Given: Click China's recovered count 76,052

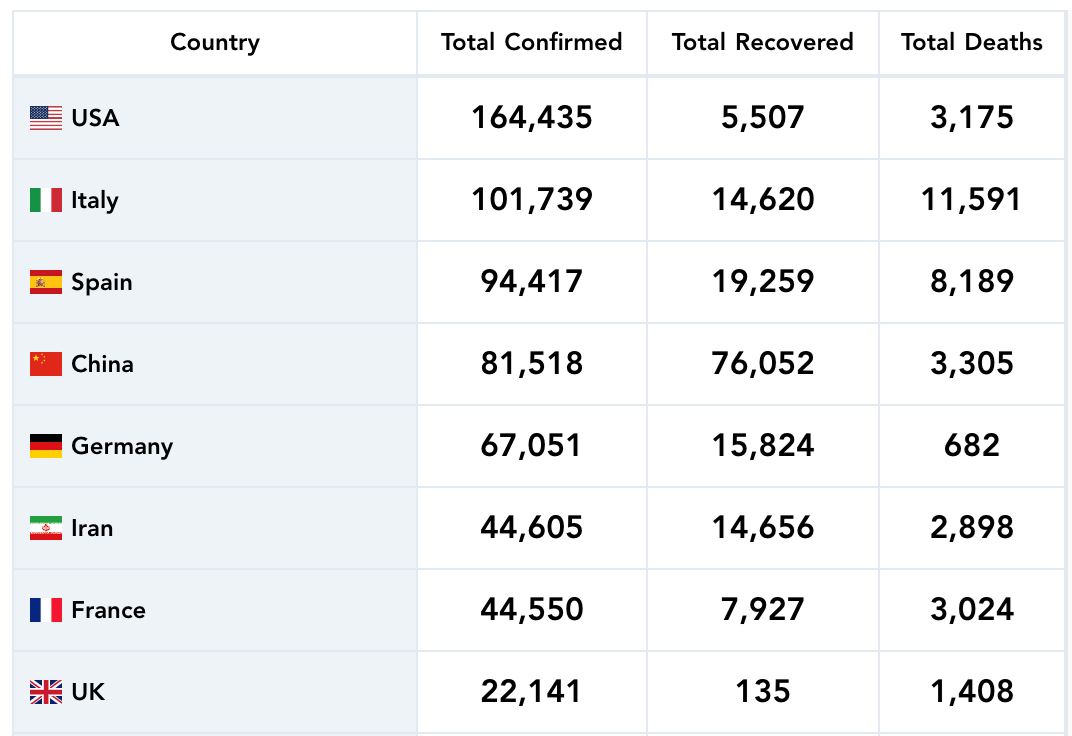Looking at the screenshot, I should [x=762, y=364].
